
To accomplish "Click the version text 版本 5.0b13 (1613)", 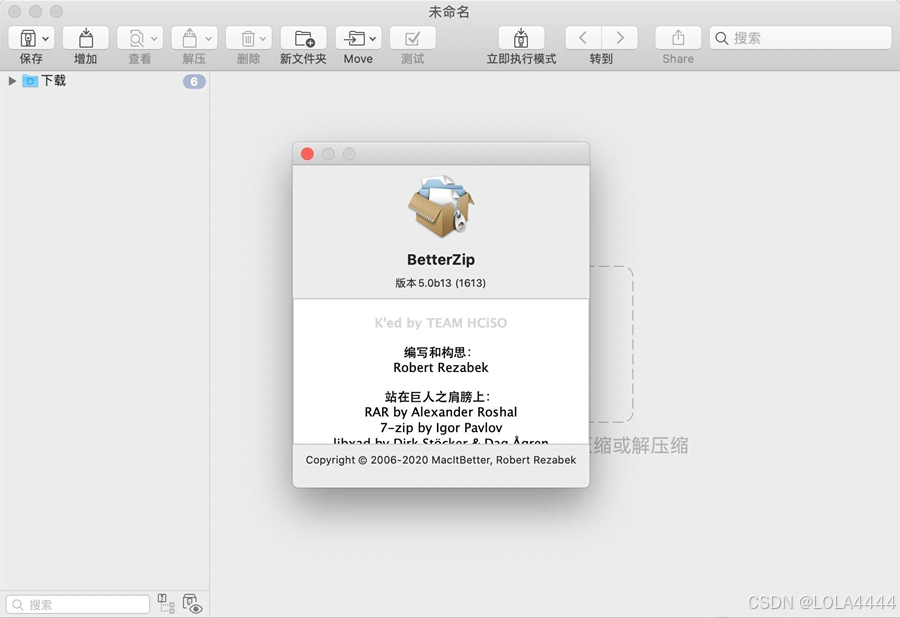I will coord(440,283).
